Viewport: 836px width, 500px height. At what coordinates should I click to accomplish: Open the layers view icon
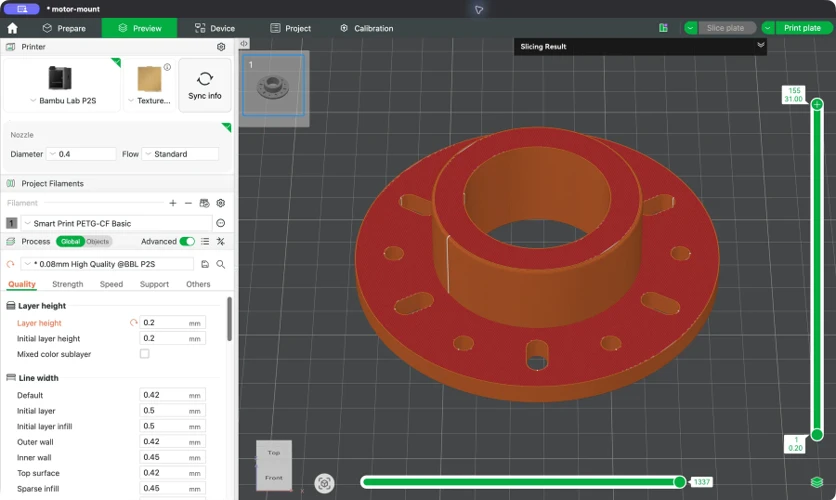(817, 482)
